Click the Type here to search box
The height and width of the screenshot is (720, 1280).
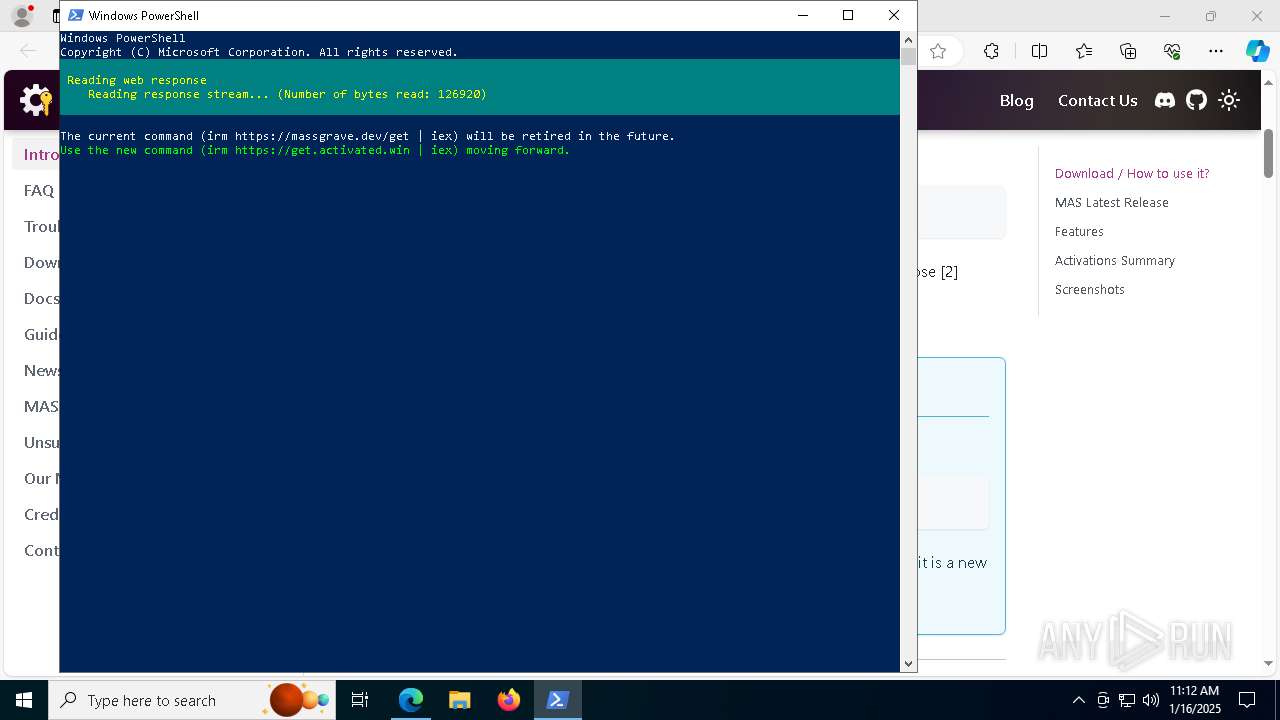tap(192, 700)
